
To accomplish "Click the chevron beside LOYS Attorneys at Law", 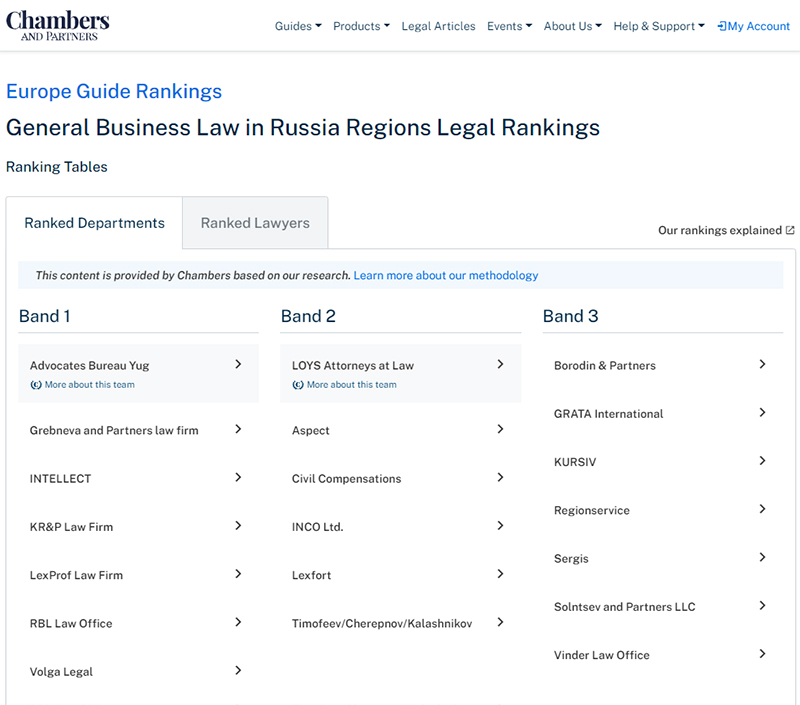I will (501, 364).
